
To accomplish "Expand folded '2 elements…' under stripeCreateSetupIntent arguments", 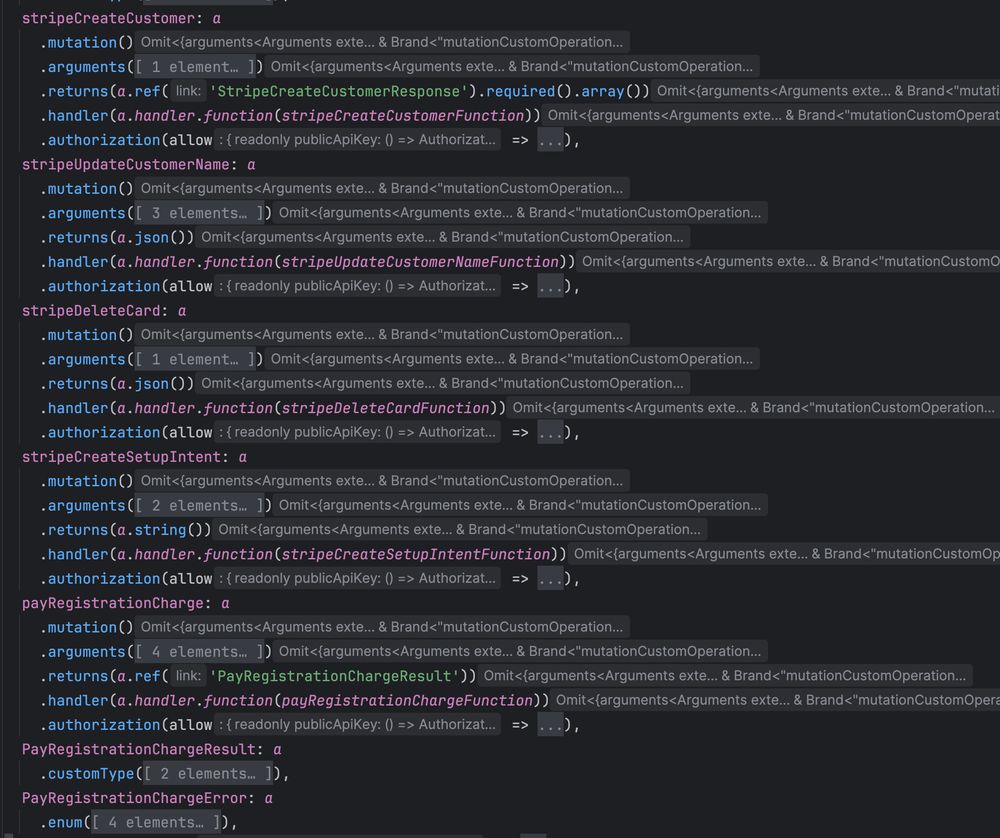I will (199, 506).
